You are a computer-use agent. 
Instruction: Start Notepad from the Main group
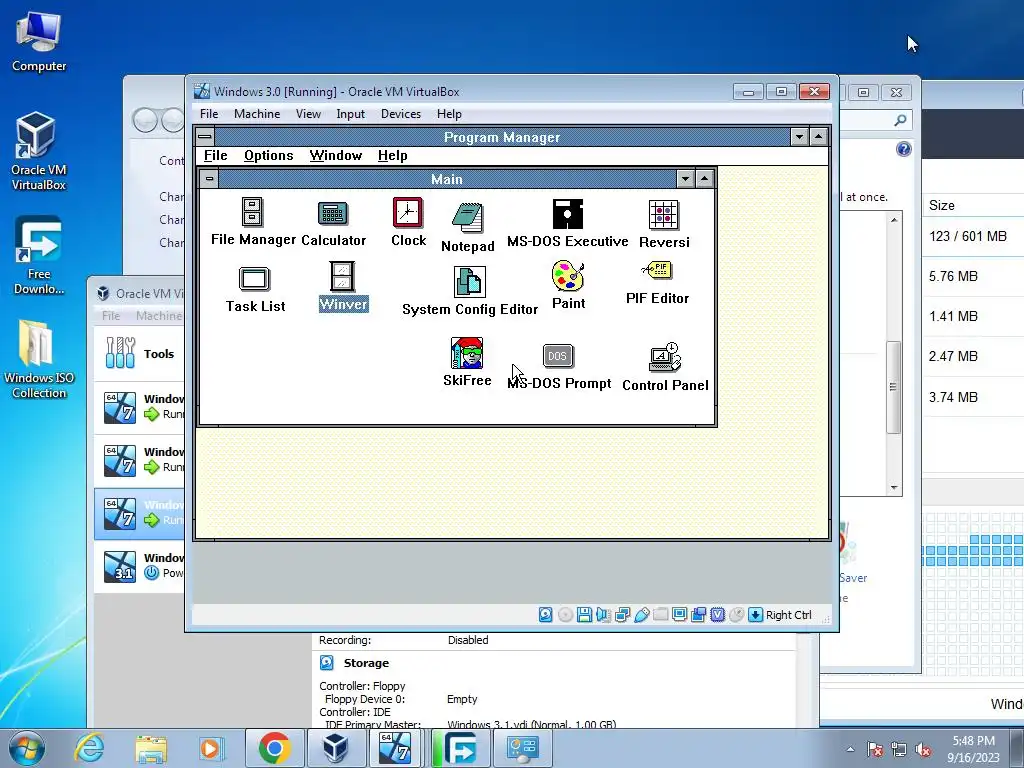(468, 227)
